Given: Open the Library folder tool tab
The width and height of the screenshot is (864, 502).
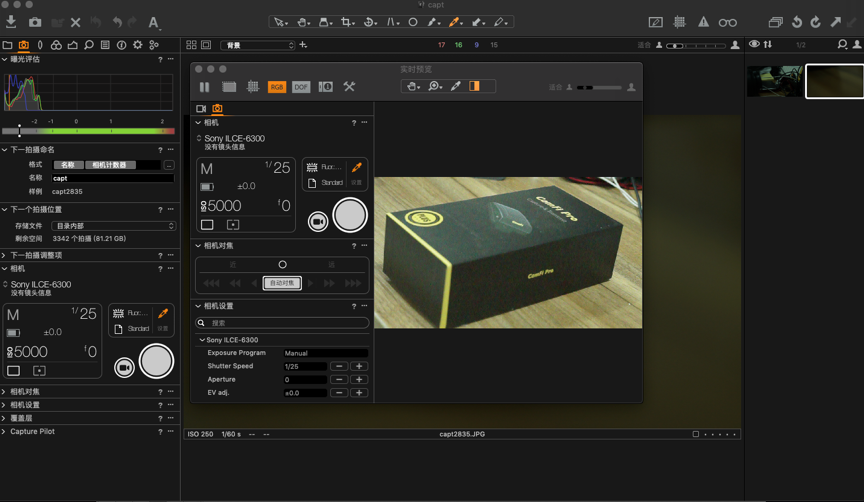Looking at the screenshot, I should 8,45.
